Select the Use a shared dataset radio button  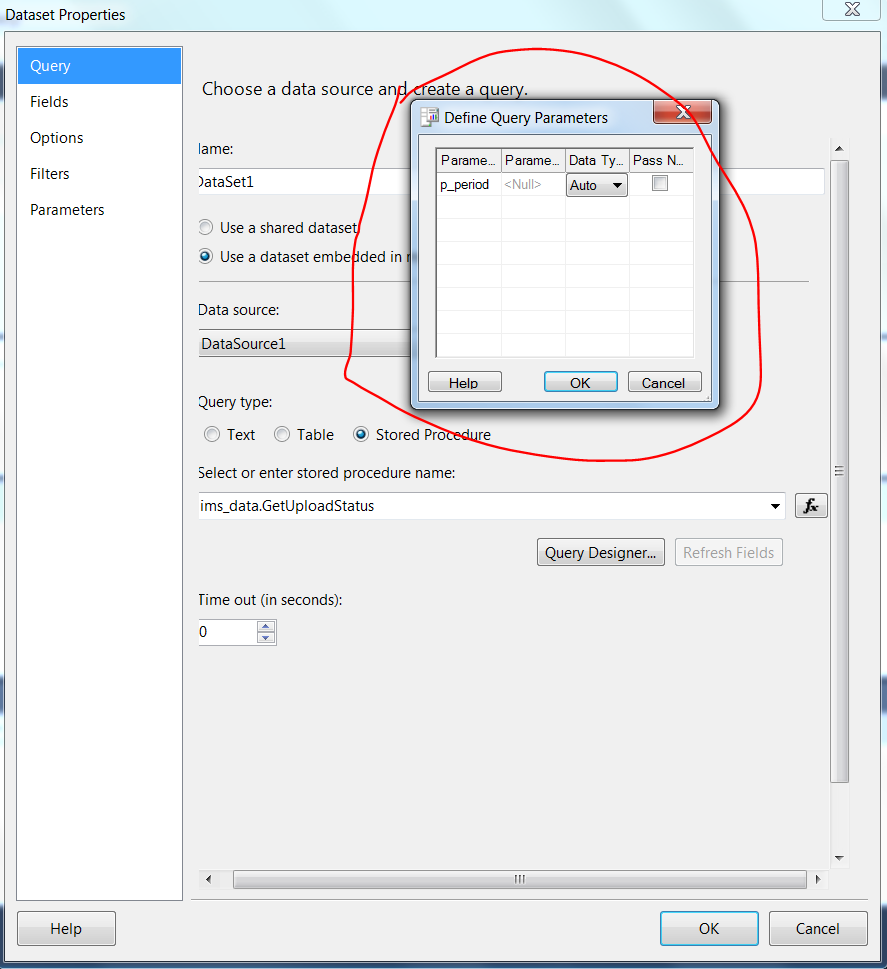pyautogui.click(x=206, y=227)
